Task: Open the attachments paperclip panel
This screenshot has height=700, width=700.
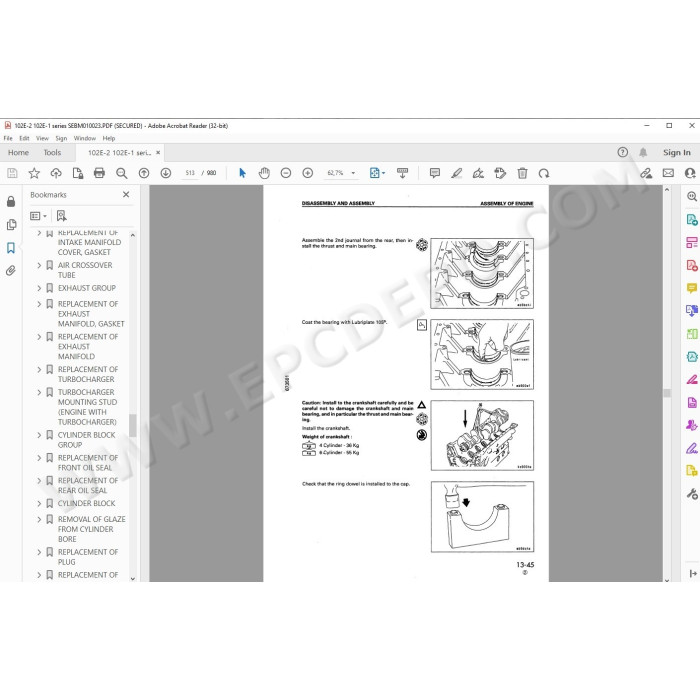Action: [x=12, y=271]
